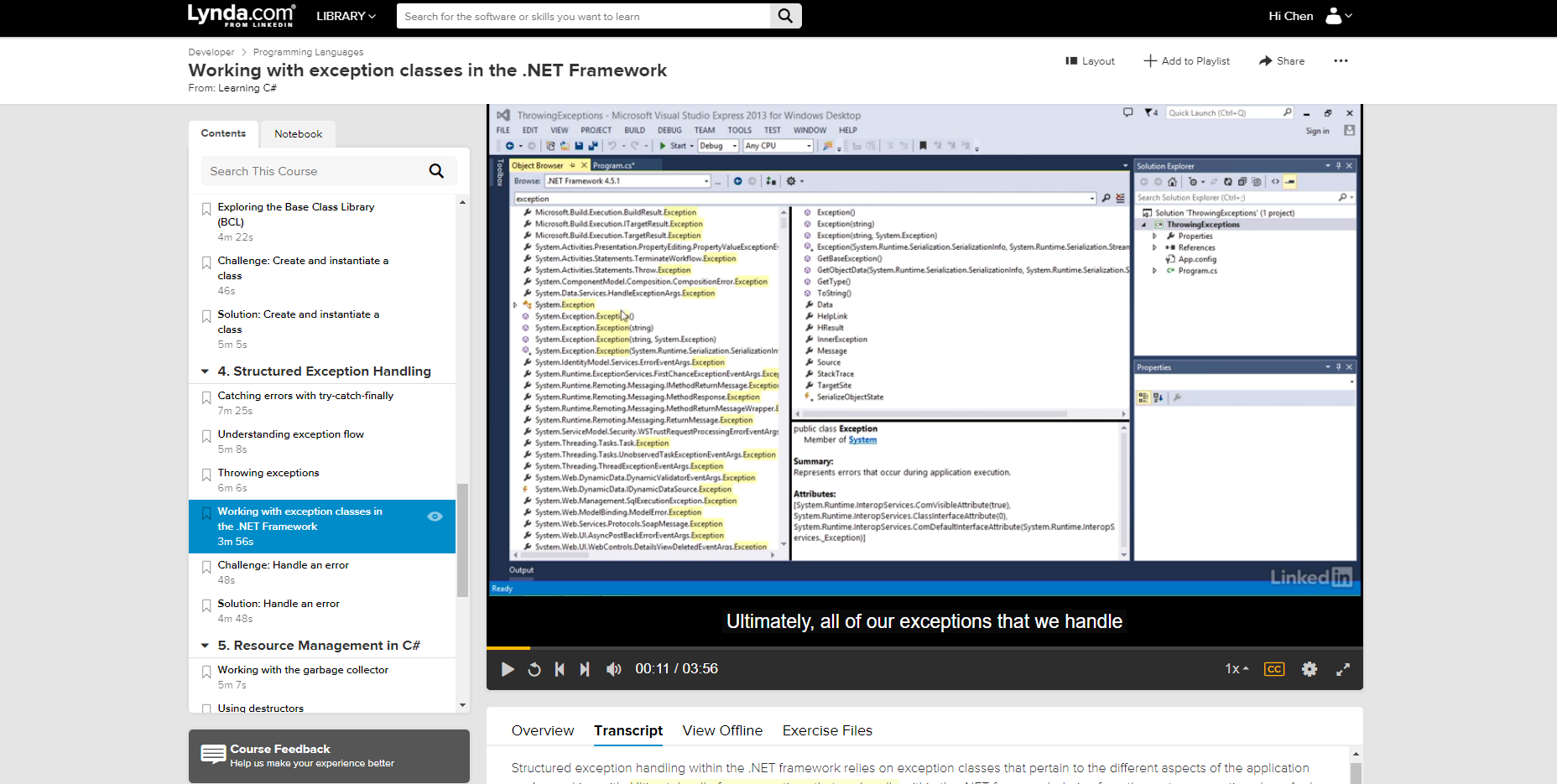Play Catching errors with try-catch-finally
Image resolution: width=1557 pixels, height=784 pixels.
(305, 396)
